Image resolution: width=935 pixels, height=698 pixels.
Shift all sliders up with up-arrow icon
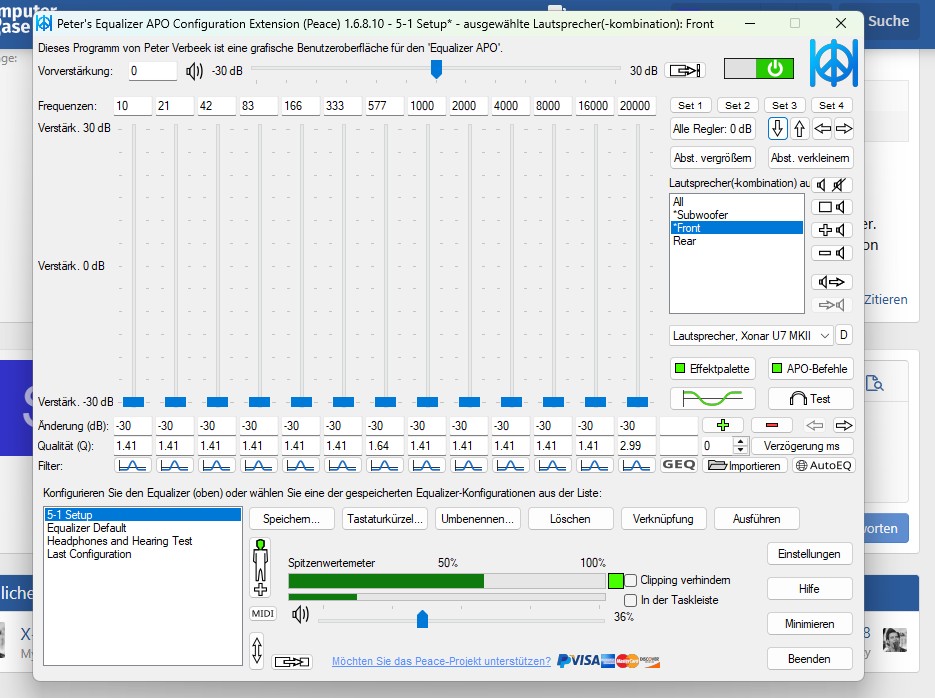(x=799, y=129)
